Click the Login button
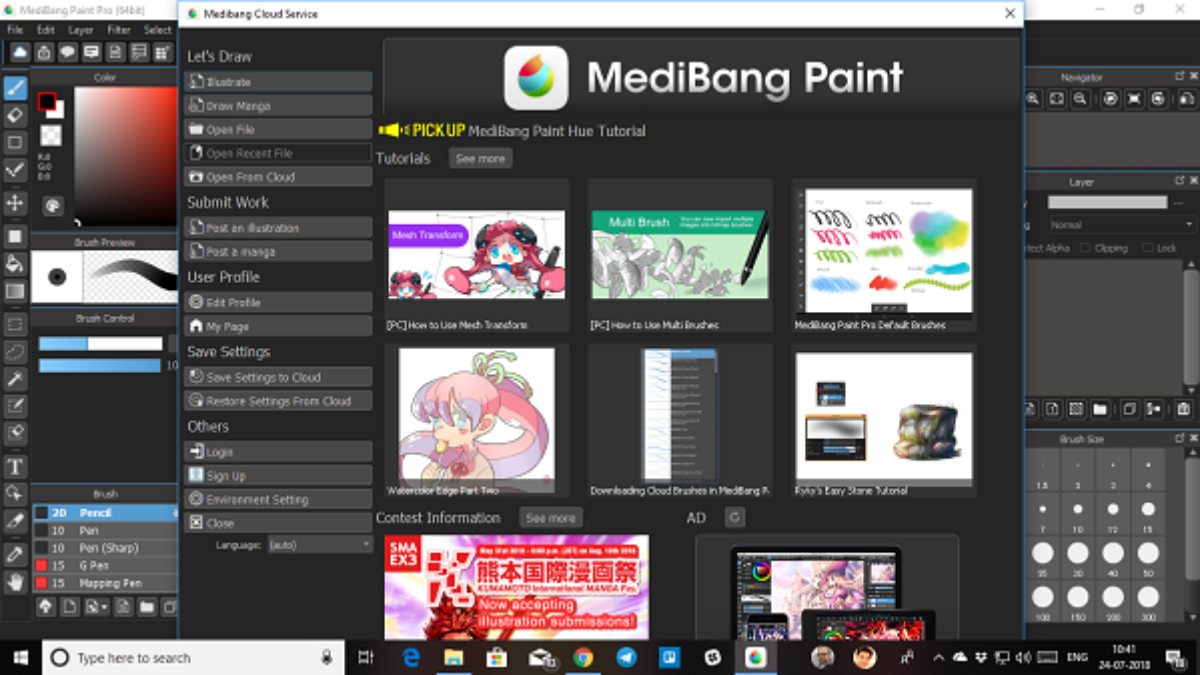The width and height of the screenshot is (1200, 675). 278,452
